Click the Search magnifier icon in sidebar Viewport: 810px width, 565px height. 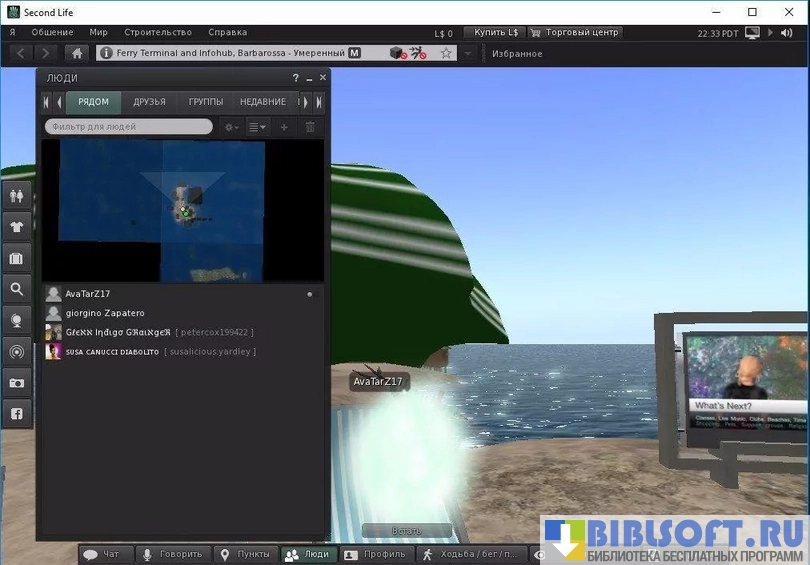(16, 289)
